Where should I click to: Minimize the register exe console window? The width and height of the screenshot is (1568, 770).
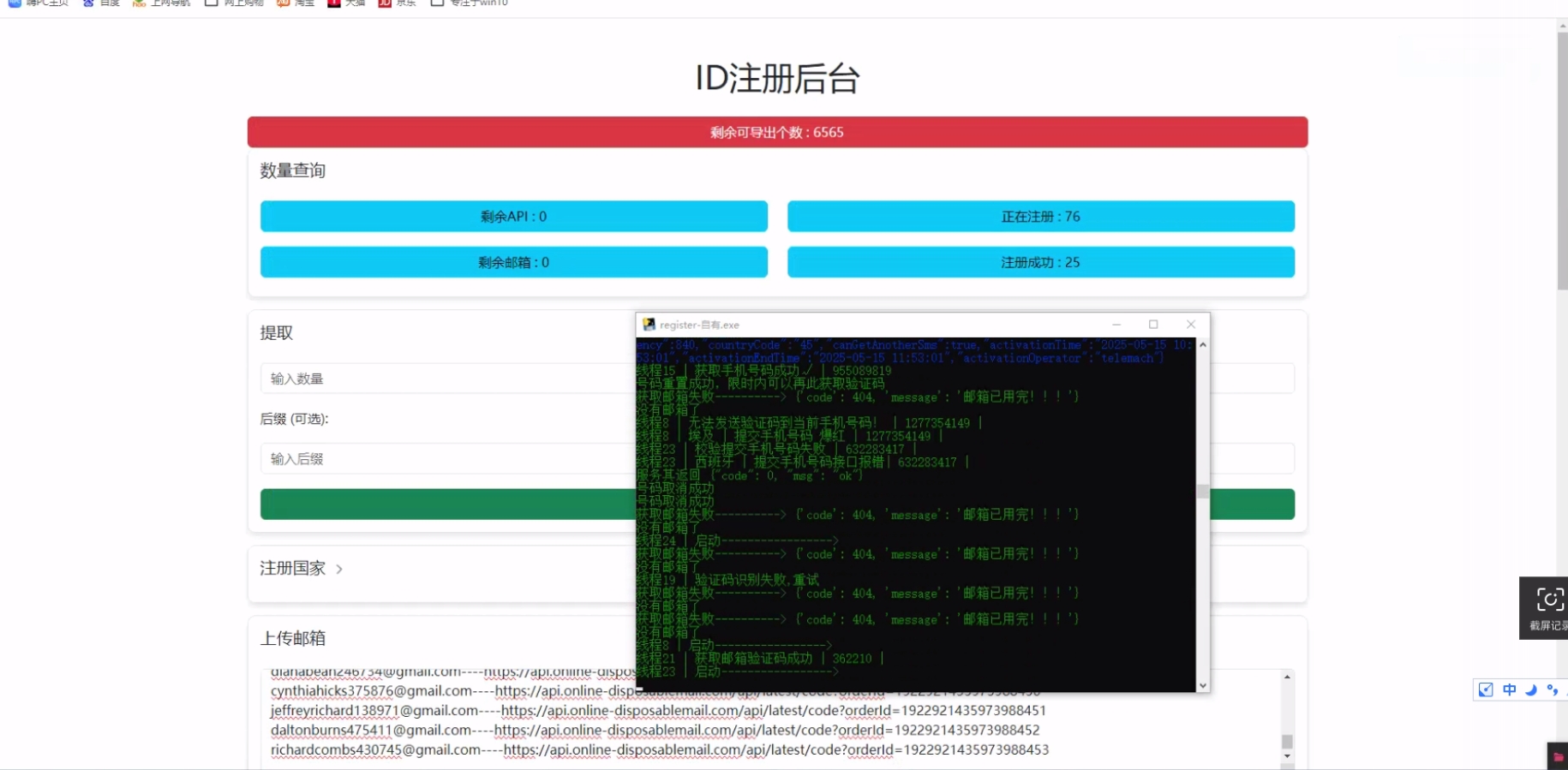click(1116, 325)
